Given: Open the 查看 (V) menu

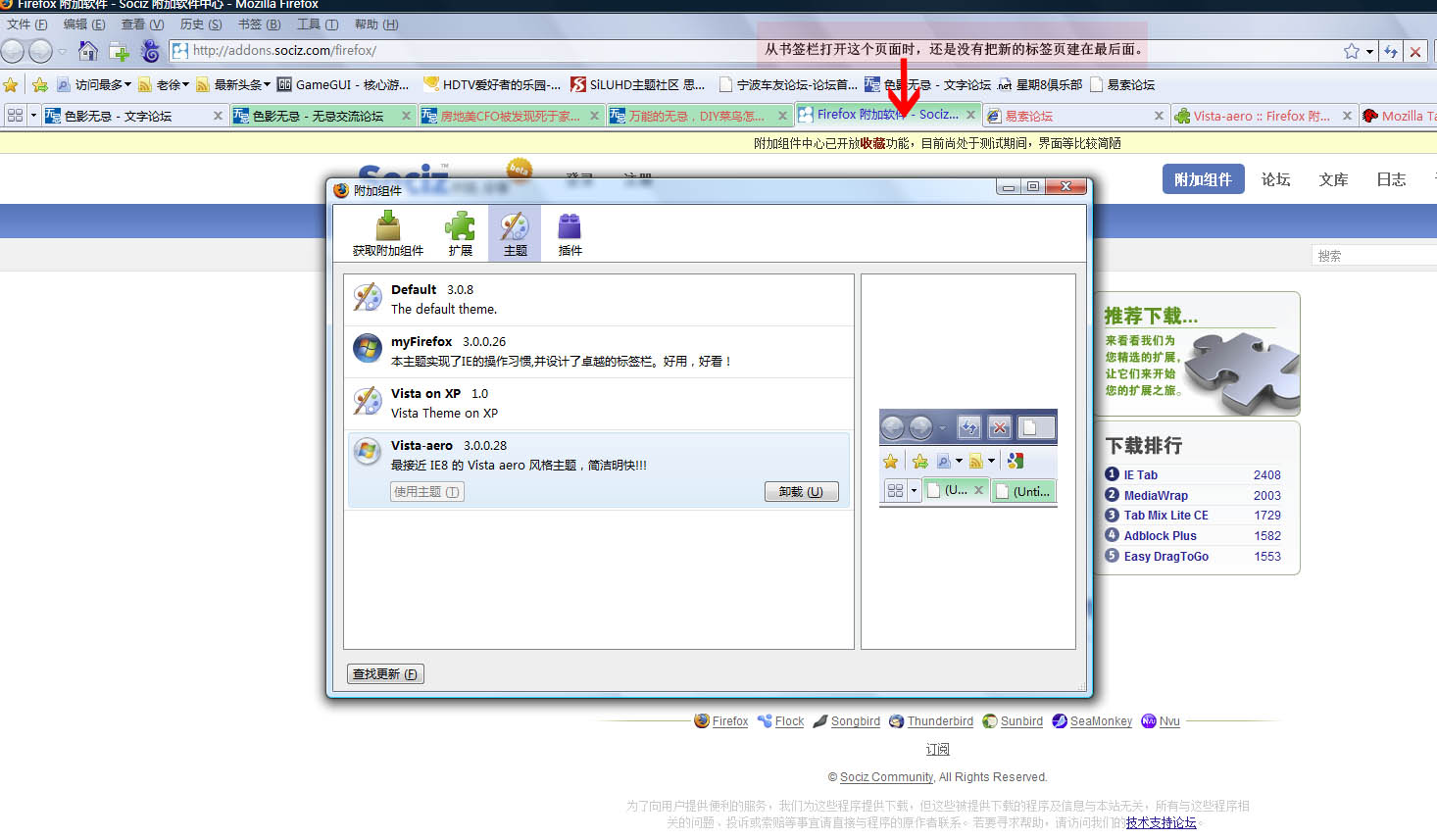Looking at the screenshot, I should 142,25.
